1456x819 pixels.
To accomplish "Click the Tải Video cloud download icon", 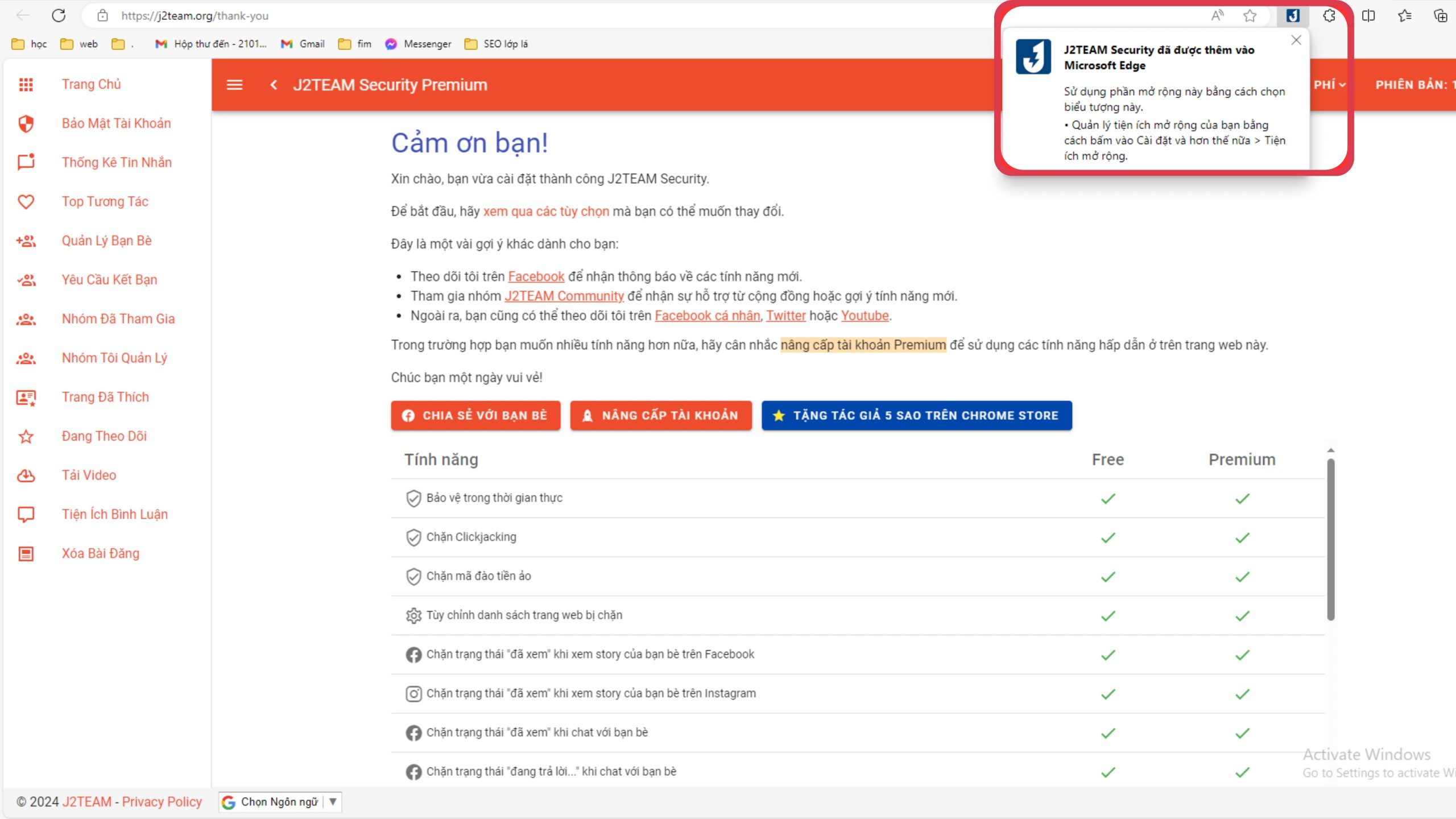I will [26, 475].
